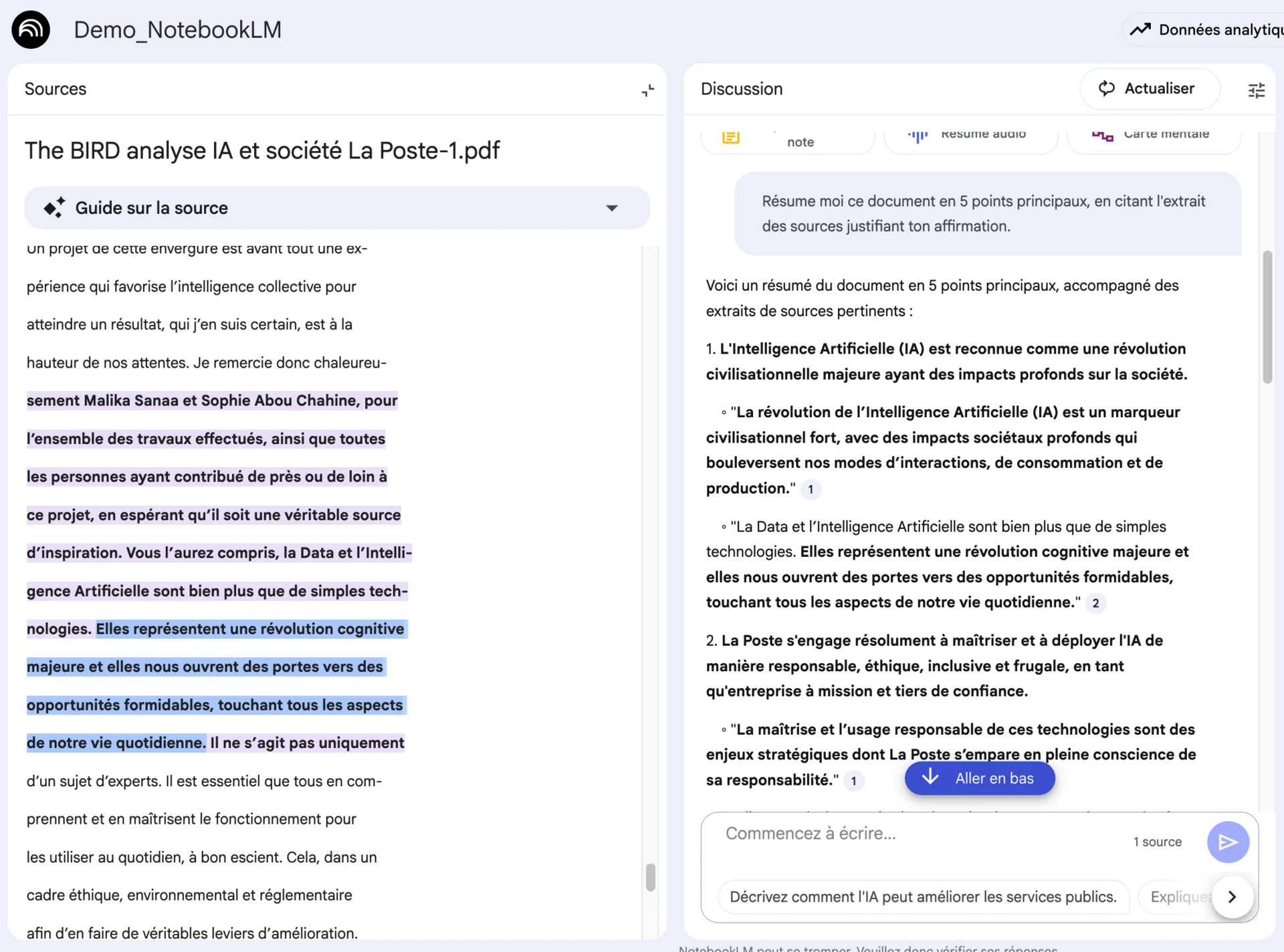Click point 1 heading L'Intelligence Artificielle est reconnue
This screenshot has height=952, width=1284.
[x=947, y=362]
